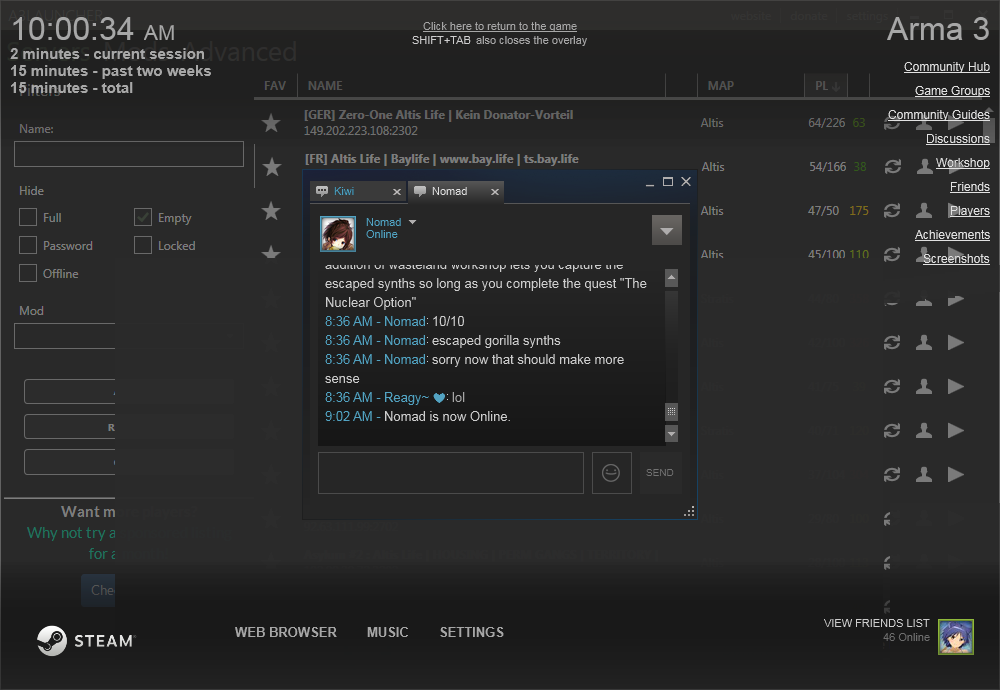Show players for the 47/50 server
The width and height of the screenshot is (1000, 690).
(923, 210)
